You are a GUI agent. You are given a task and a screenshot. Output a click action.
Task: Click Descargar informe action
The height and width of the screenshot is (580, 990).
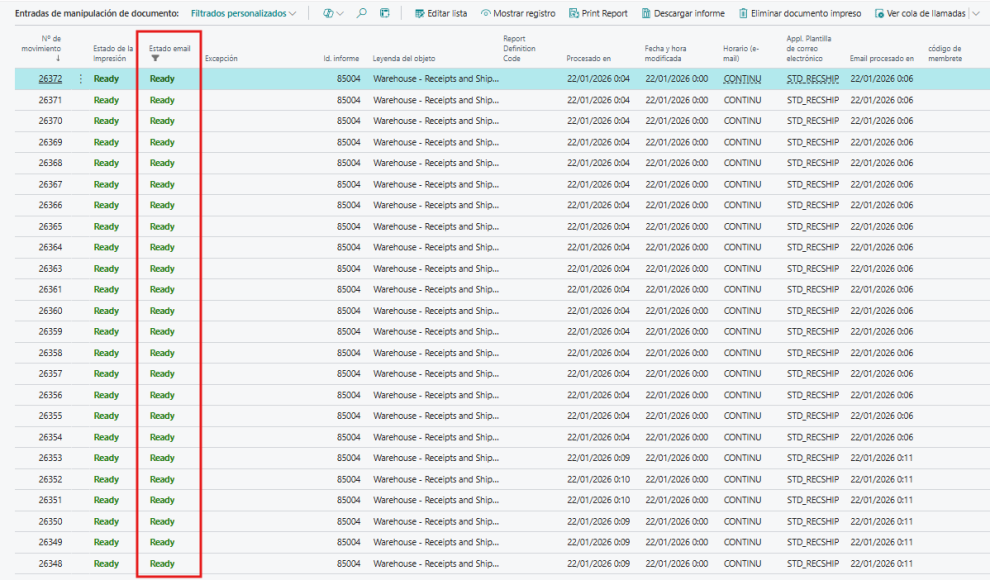683,13
